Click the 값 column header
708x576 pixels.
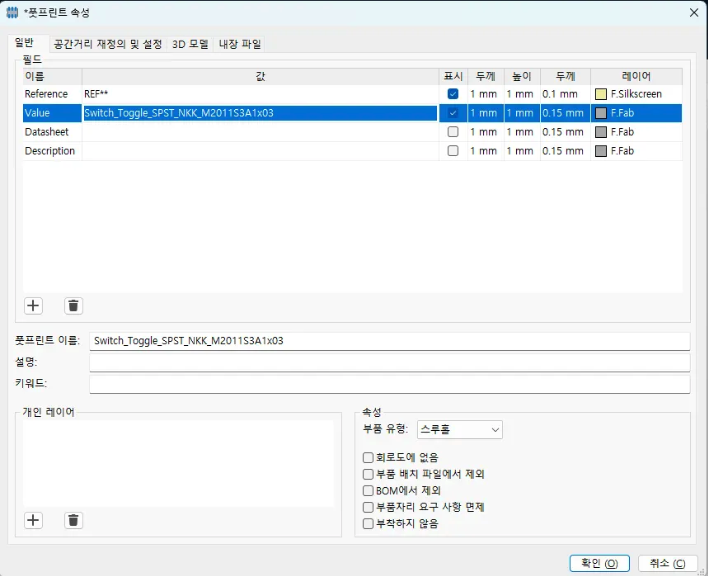pyautogui.click(x=260, y=76)
